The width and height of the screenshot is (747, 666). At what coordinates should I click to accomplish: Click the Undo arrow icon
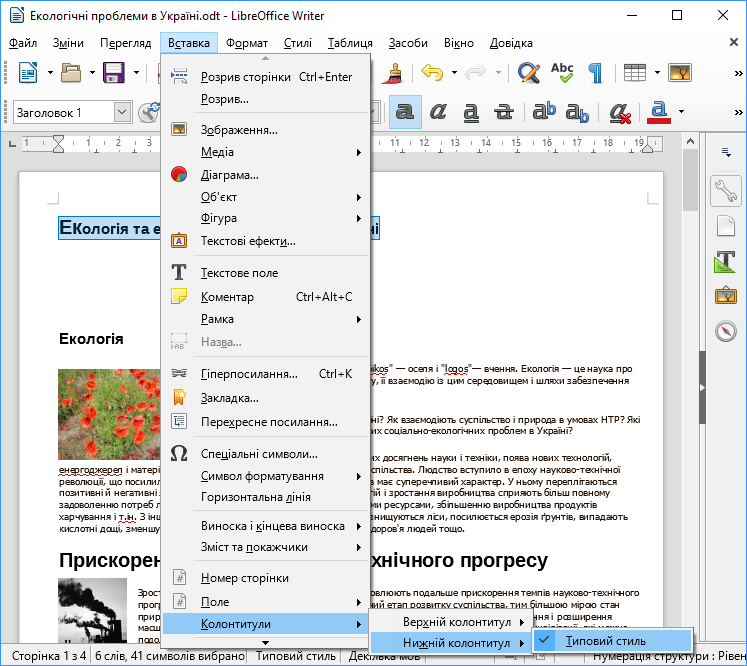pos(432,73)
